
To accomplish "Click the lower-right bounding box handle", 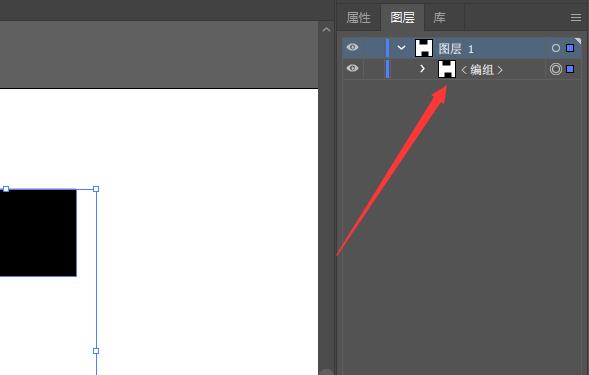I will point(96,351).
